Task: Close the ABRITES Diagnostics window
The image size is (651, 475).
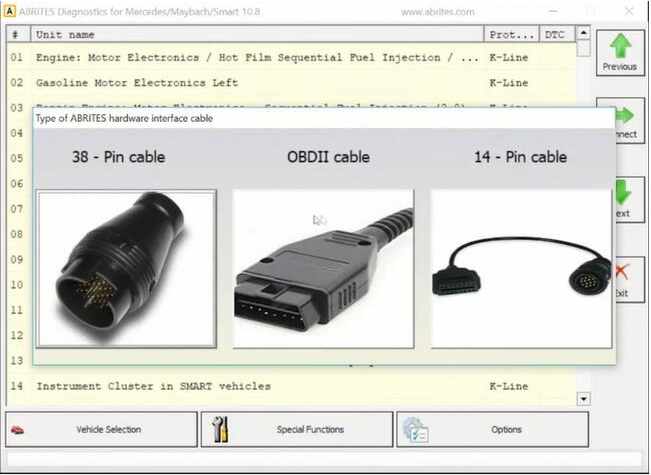Action: tap(629, 11)
